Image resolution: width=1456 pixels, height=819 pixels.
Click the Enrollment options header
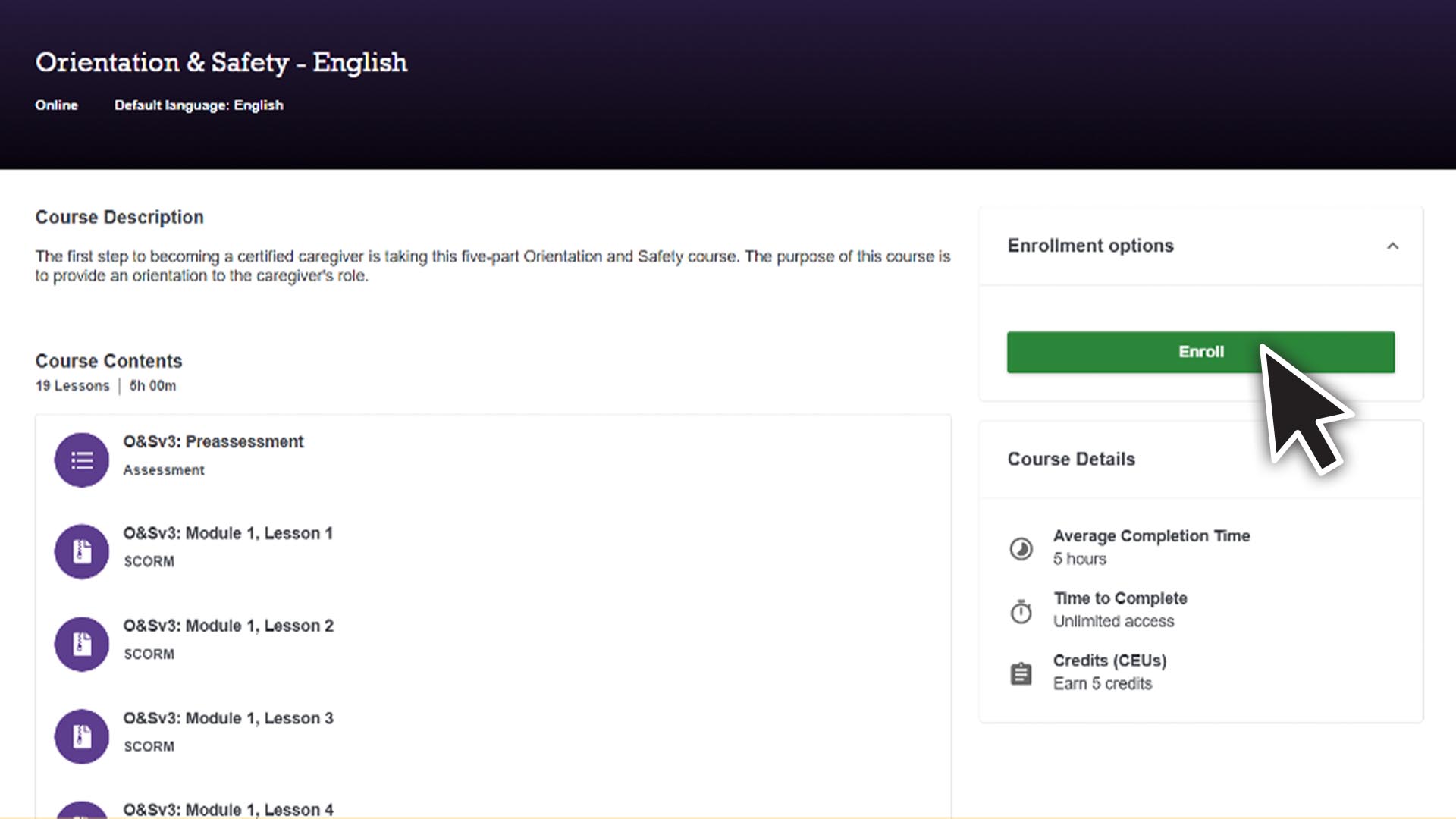pos(1090,246)
